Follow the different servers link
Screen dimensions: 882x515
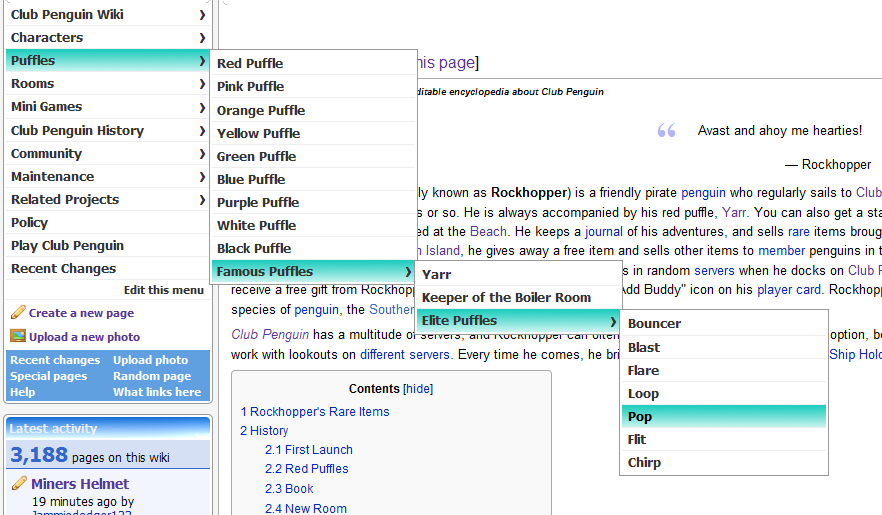pos(404,355)
